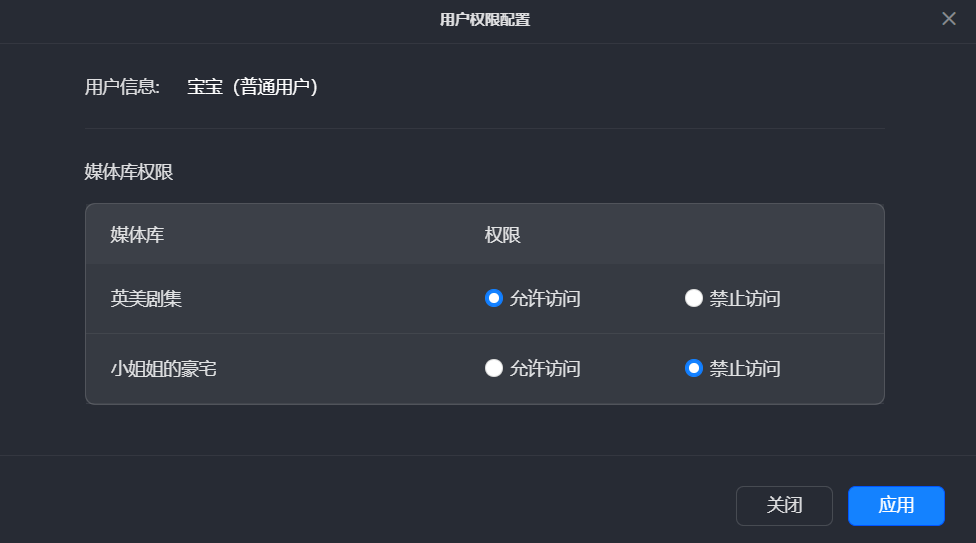Screen dimensions: 976x543
Task: Click 禁止访问 label text in 小姐姐的豪宅 row
Action: tap(745, 368)
